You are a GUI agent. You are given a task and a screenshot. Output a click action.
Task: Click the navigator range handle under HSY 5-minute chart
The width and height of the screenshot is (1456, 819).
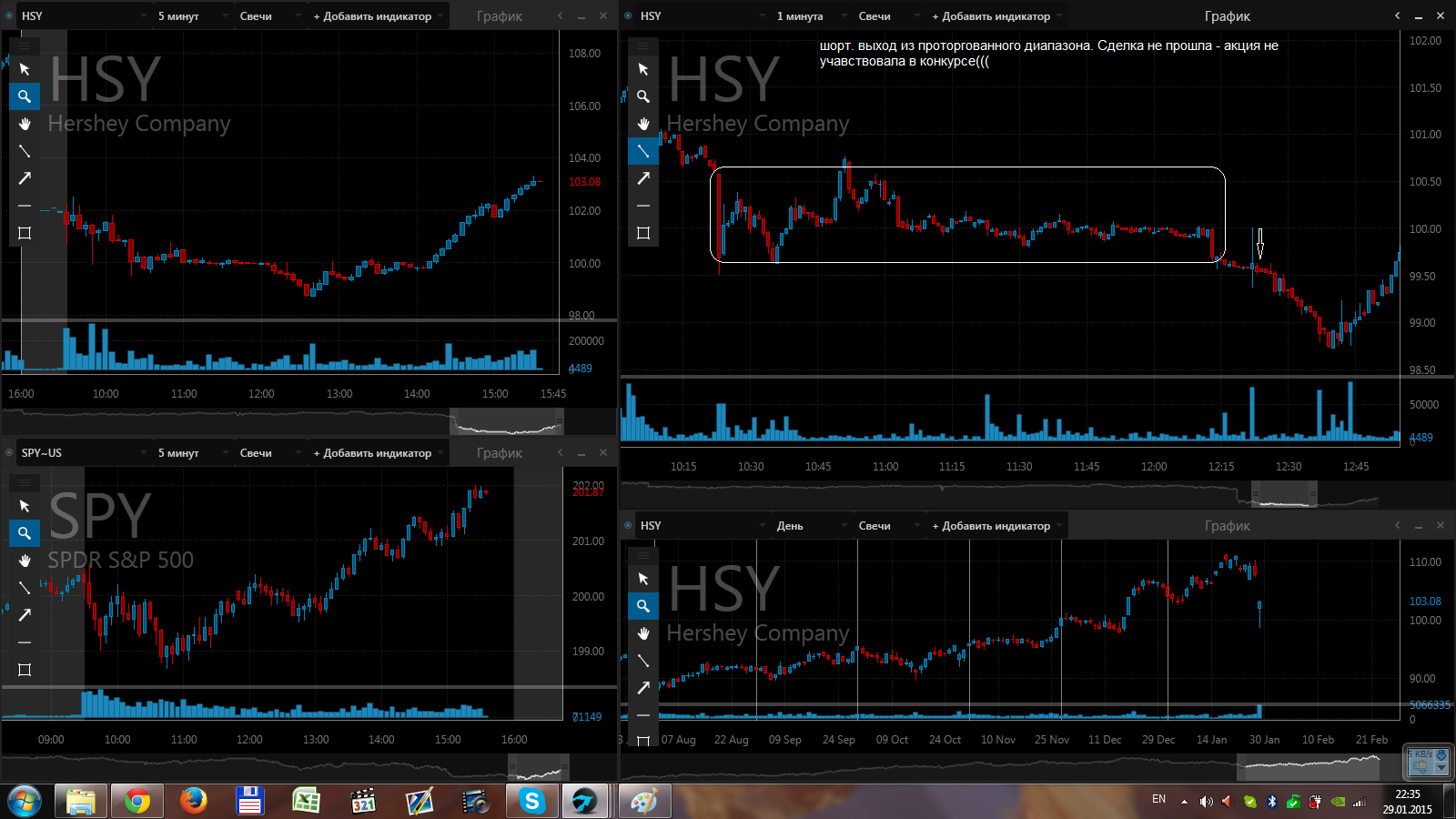(507, 422)
